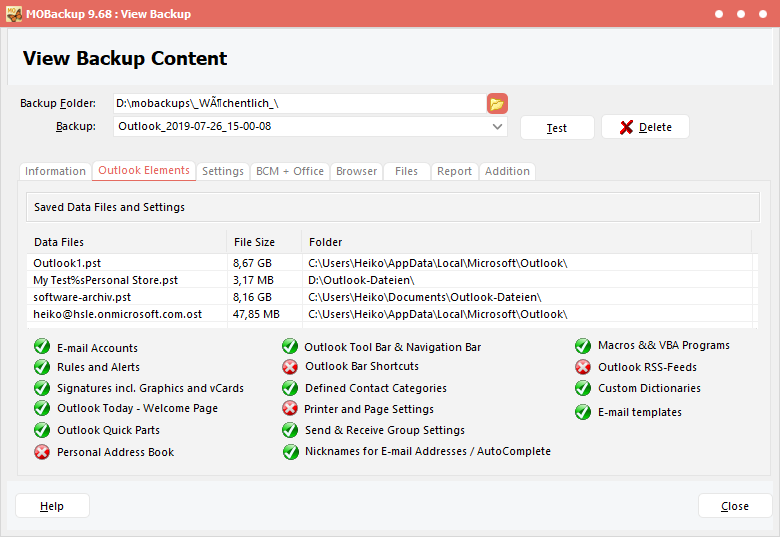Image resolution: width=780 pixels, height=537 pixels.
Task: Open Help from the bottom left button
Action: click(52, 506)
